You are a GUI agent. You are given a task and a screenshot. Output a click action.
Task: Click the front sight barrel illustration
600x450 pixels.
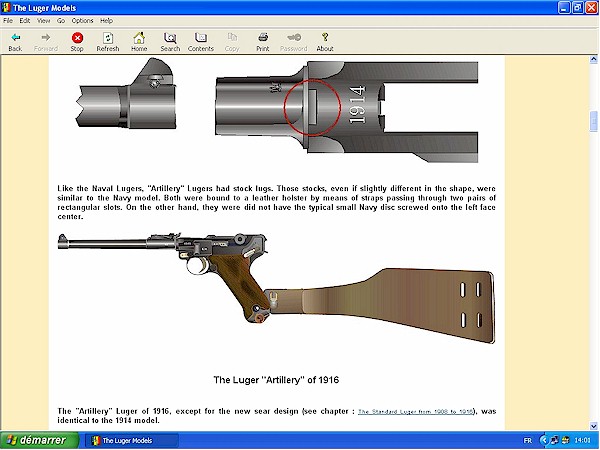[126, 93]
